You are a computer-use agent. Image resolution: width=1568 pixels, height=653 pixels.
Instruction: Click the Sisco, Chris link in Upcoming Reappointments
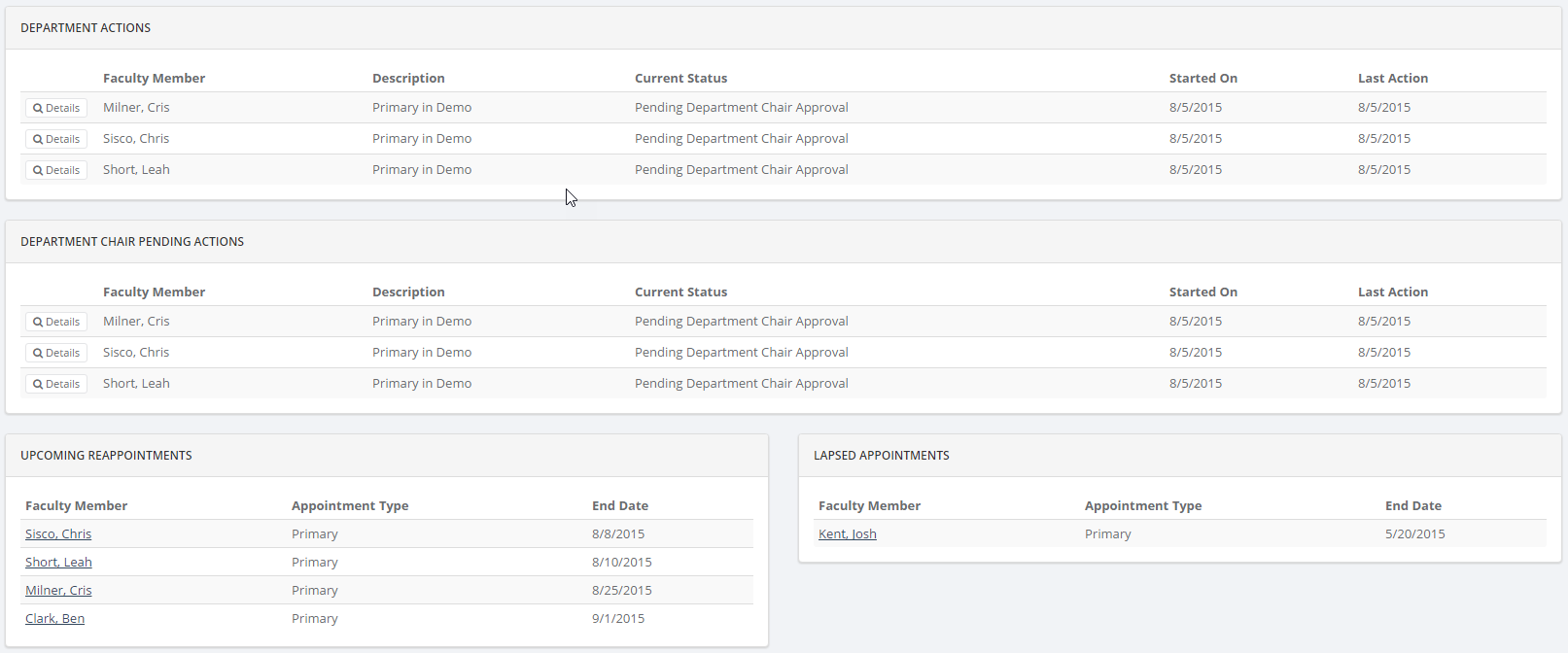tap(58, 534)
